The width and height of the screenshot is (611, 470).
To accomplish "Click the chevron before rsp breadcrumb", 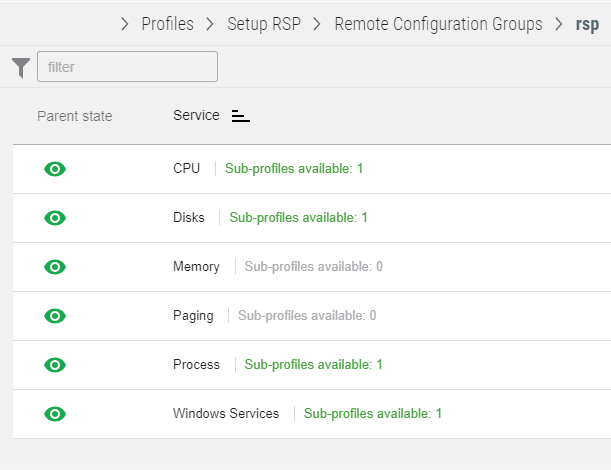I will (x=559, y=24).
